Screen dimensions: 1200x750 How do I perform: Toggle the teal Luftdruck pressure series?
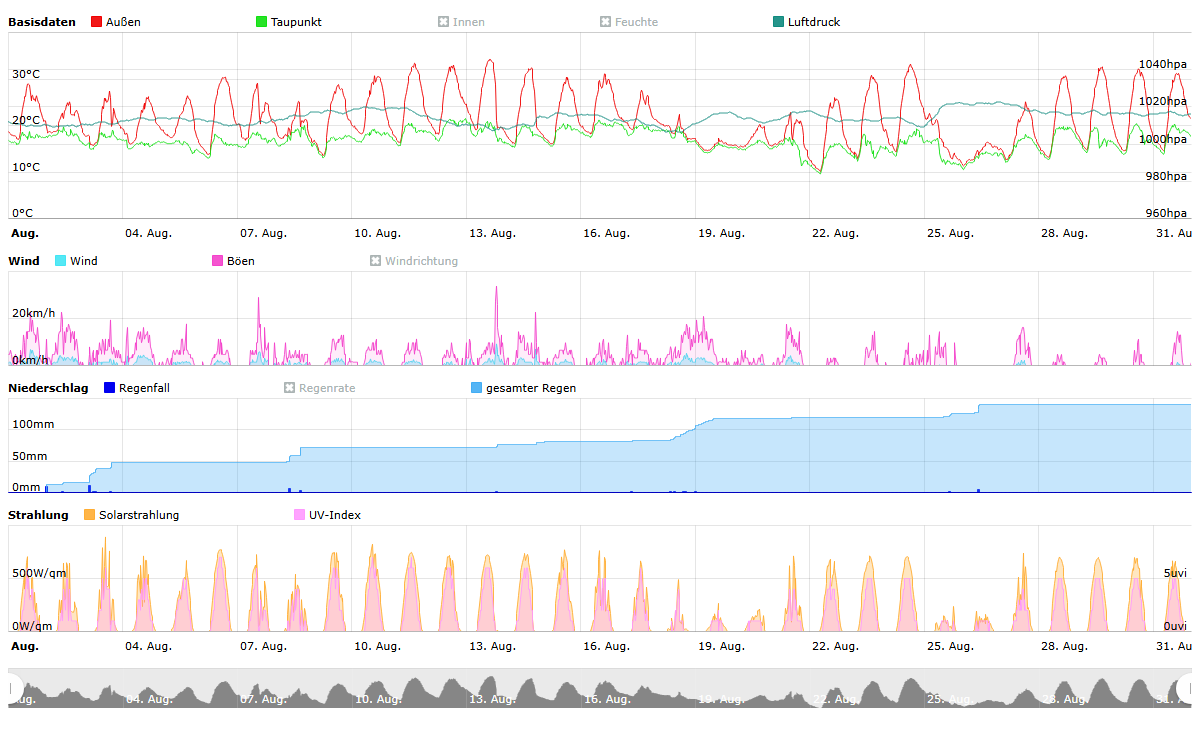[805, 22]
